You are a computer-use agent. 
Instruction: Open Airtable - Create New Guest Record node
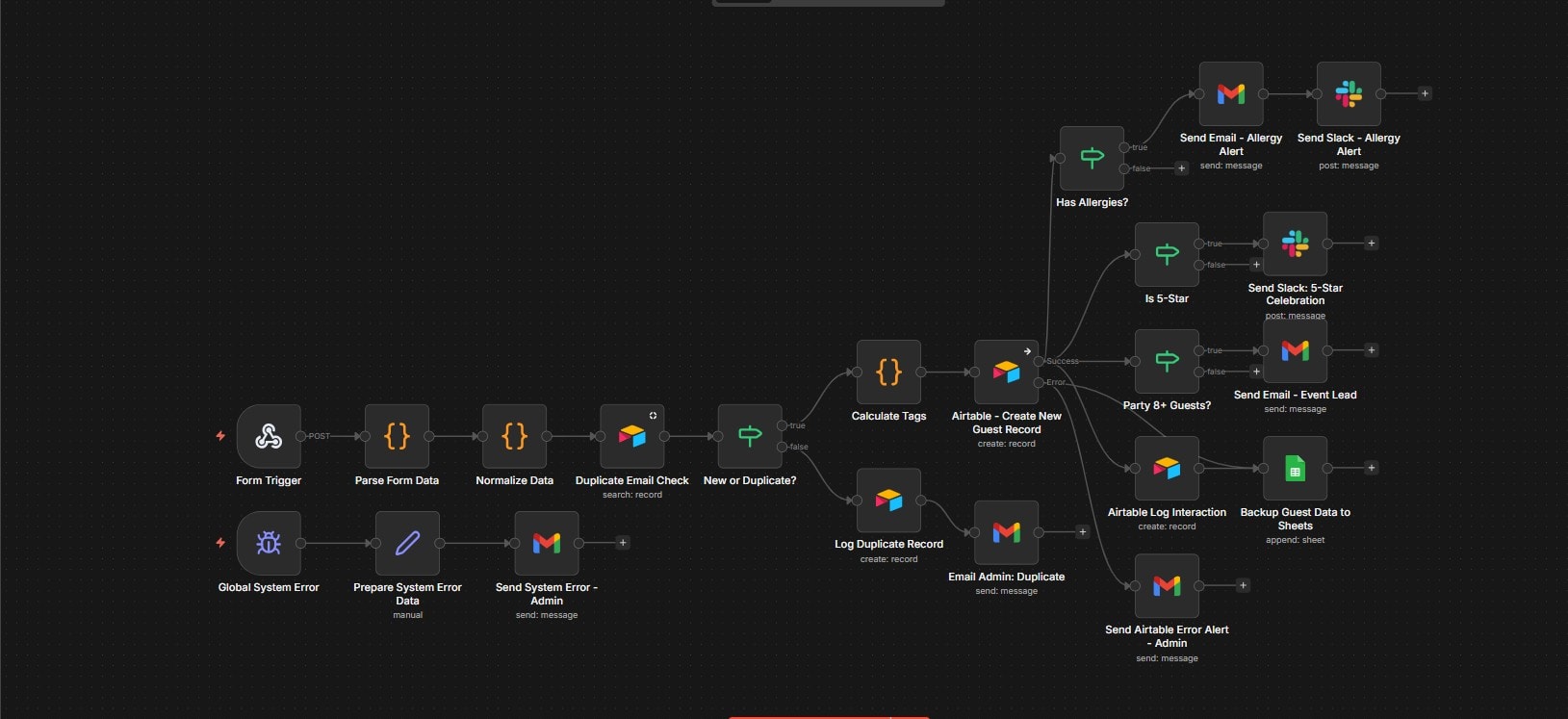point(1007,372)
